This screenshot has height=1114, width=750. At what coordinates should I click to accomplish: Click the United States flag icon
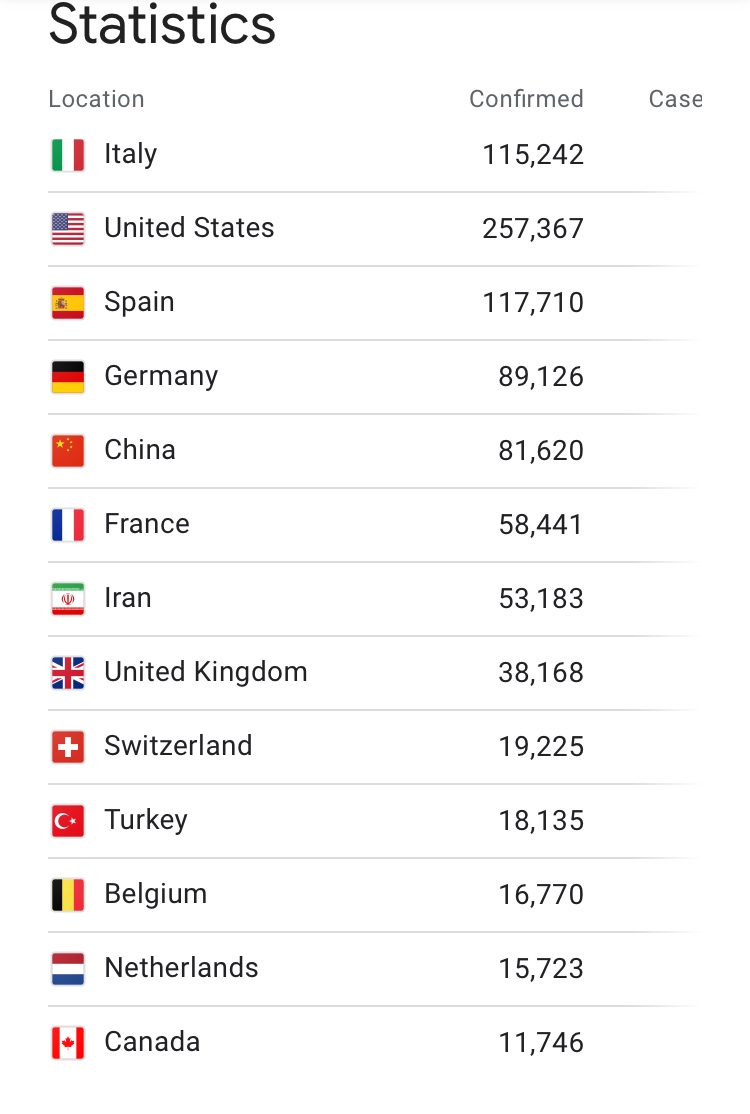point(68,229)
